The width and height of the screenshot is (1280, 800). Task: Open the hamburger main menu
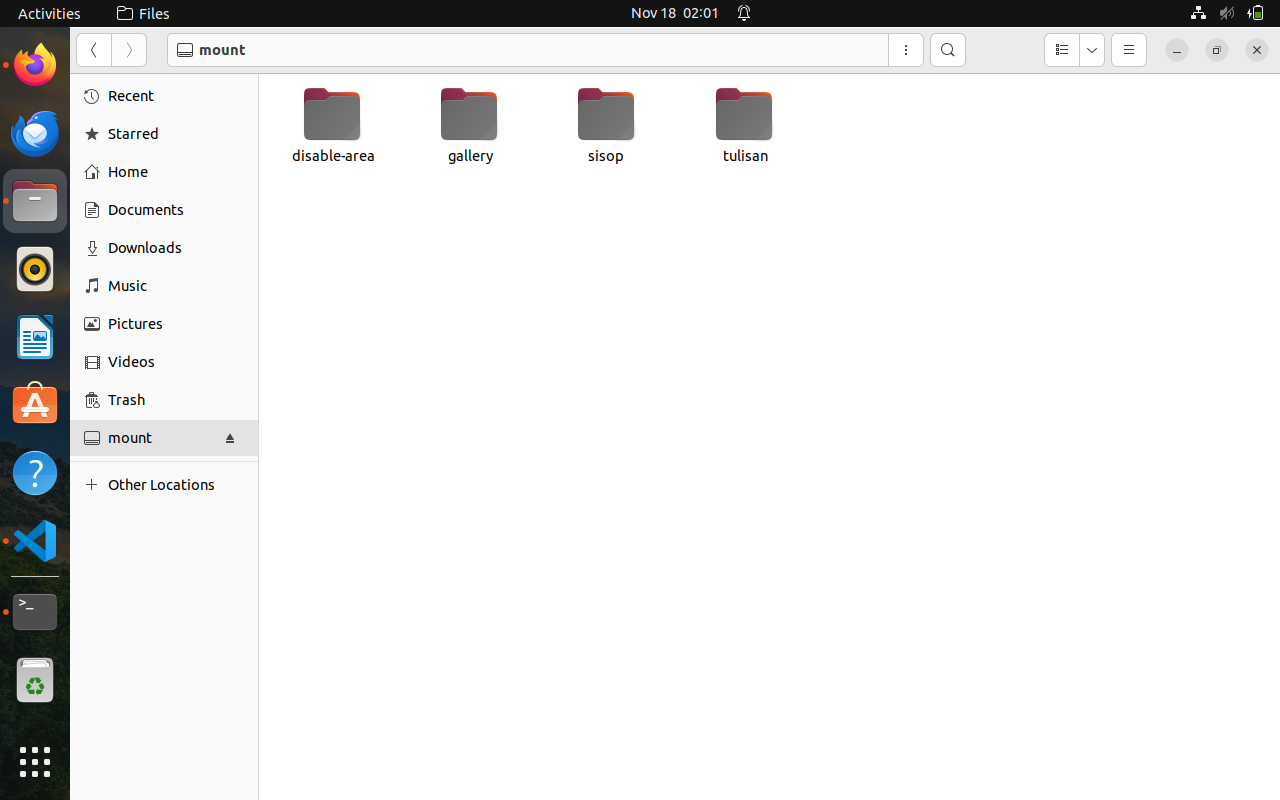click(x=1129, y=50)
